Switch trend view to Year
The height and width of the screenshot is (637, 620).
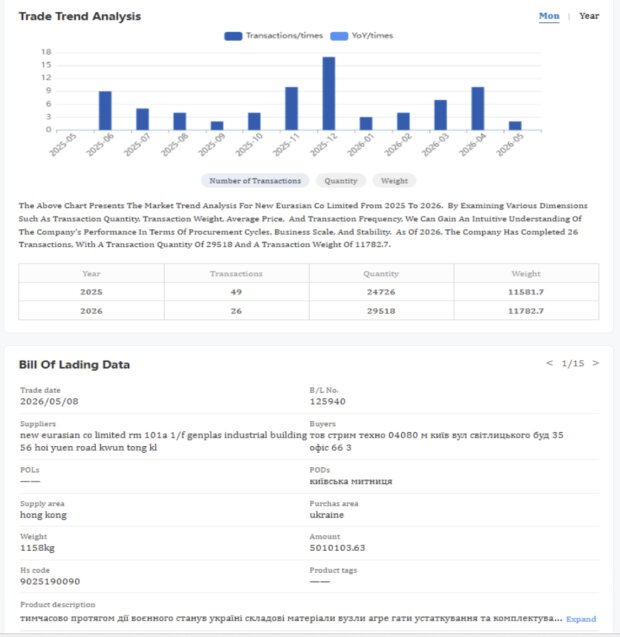click(589, 16)
